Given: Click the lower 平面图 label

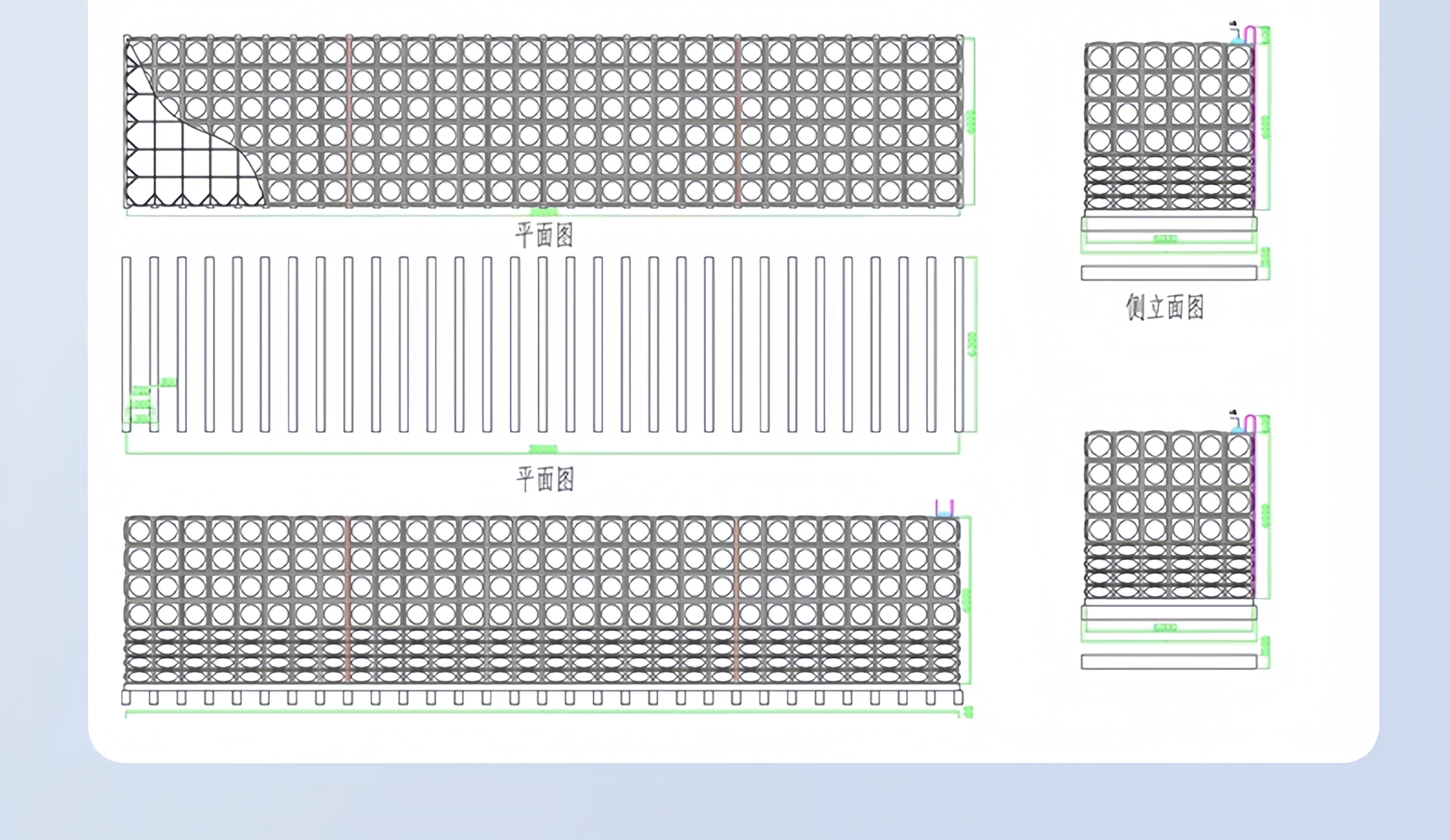Looking at the screenshot, I should tap(545, 479).
